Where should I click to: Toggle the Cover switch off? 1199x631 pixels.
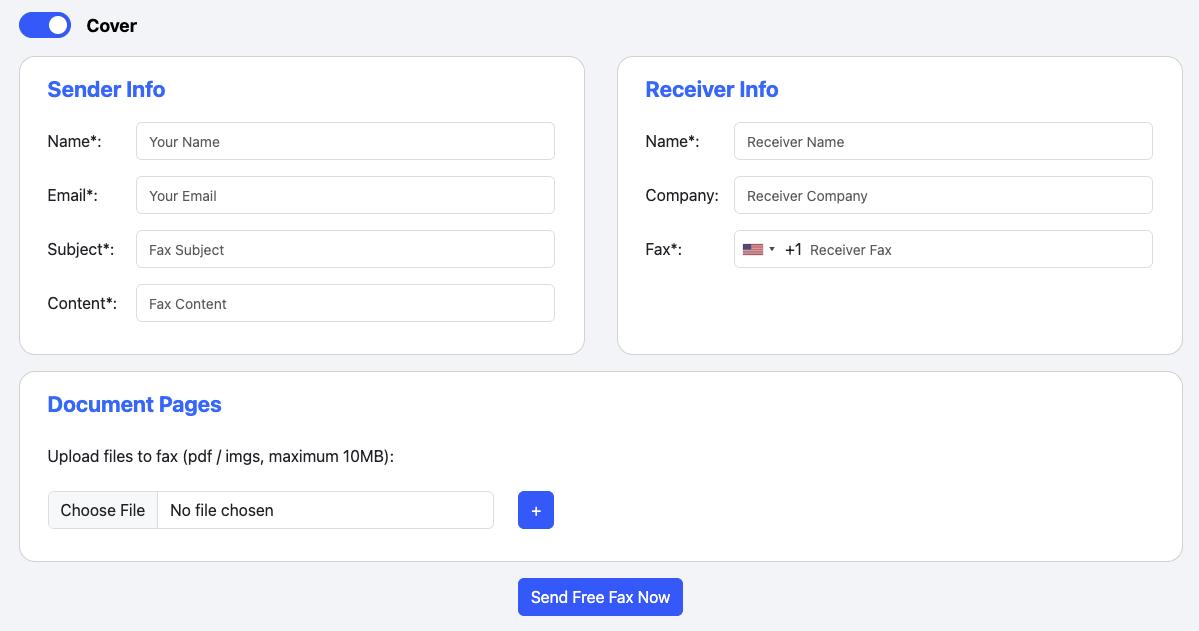pos(45,25)
